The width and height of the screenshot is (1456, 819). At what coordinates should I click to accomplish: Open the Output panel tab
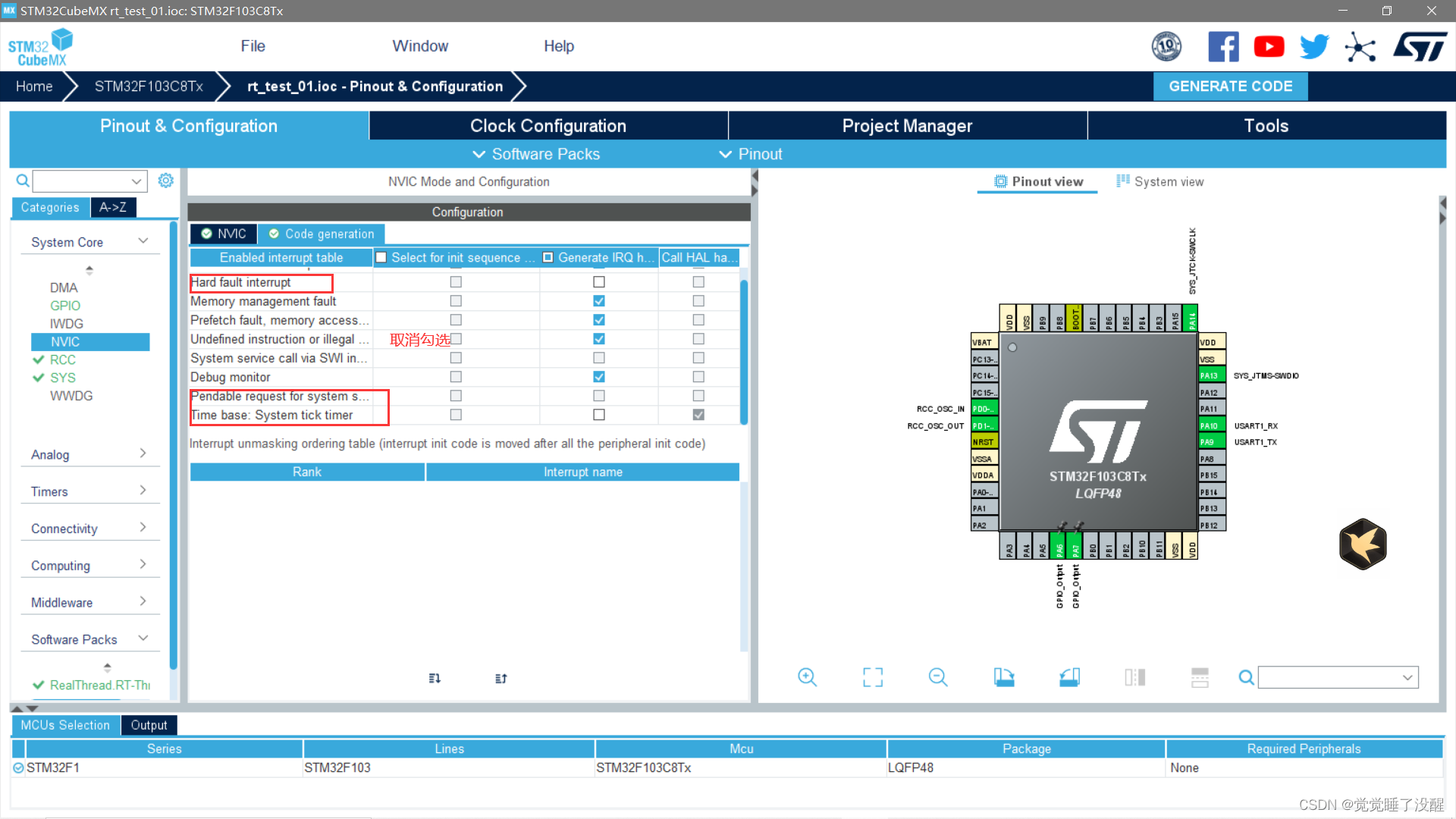149,725
